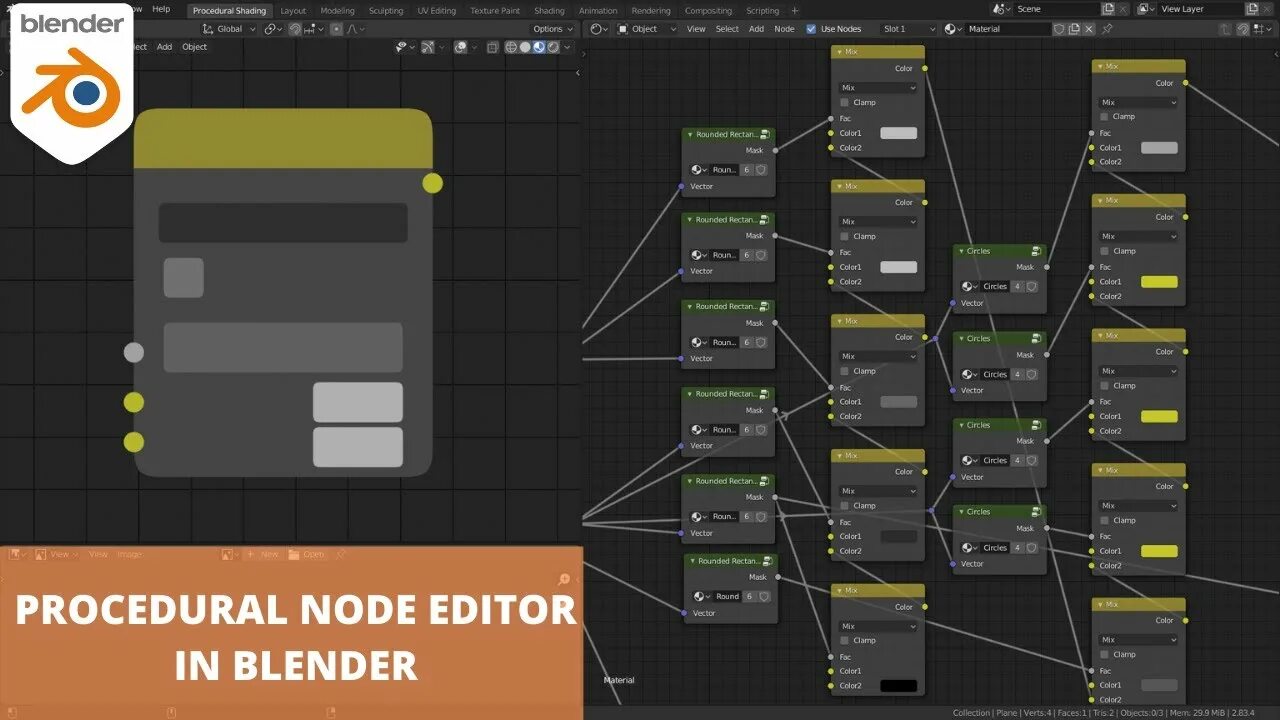
Task: Toggle fake user shield in Round node
Action: [764, 596]
